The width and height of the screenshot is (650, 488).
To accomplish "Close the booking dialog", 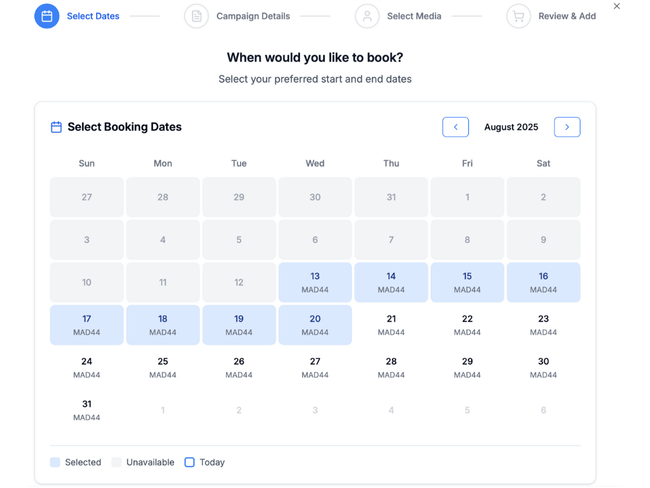I will [x=617, y=7].
